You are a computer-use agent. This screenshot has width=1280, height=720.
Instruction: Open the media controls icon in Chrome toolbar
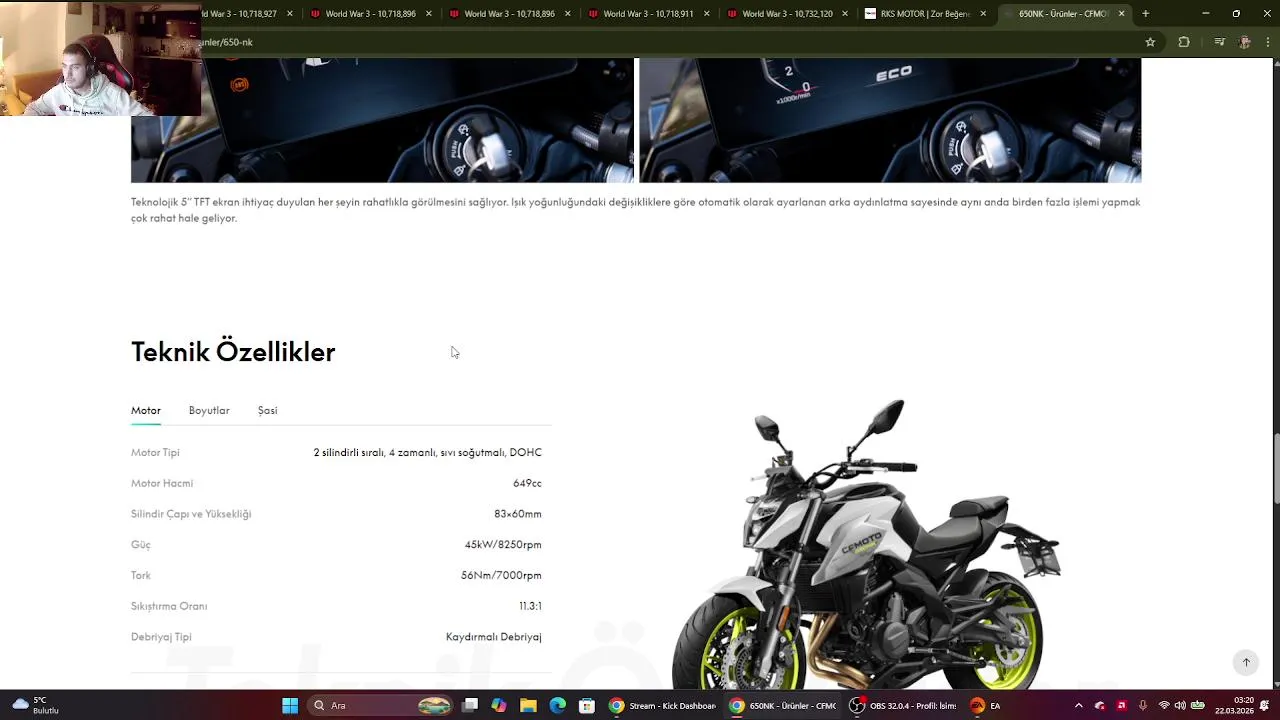1219,42
